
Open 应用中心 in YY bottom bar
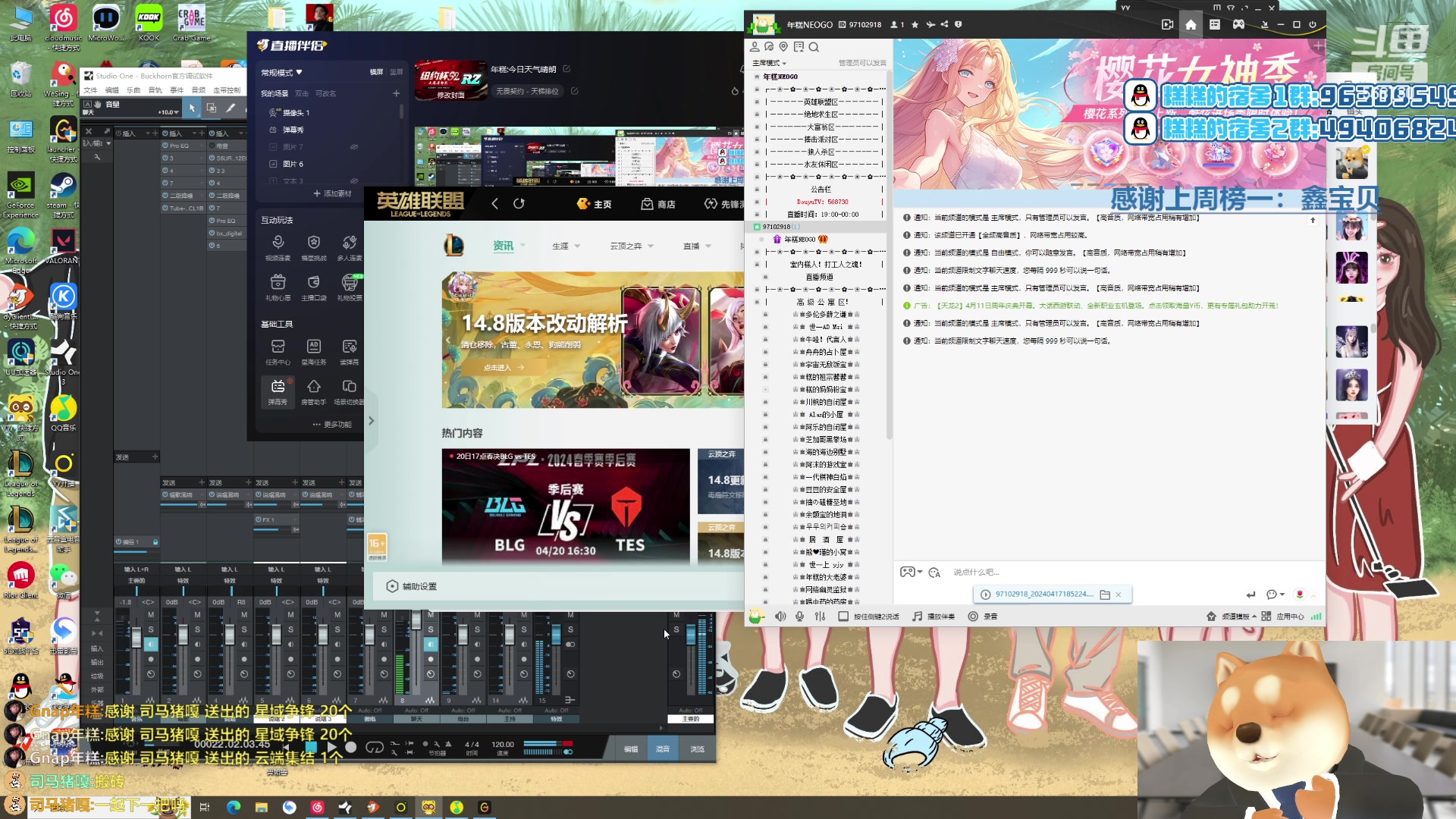(x=1283, y=617)
